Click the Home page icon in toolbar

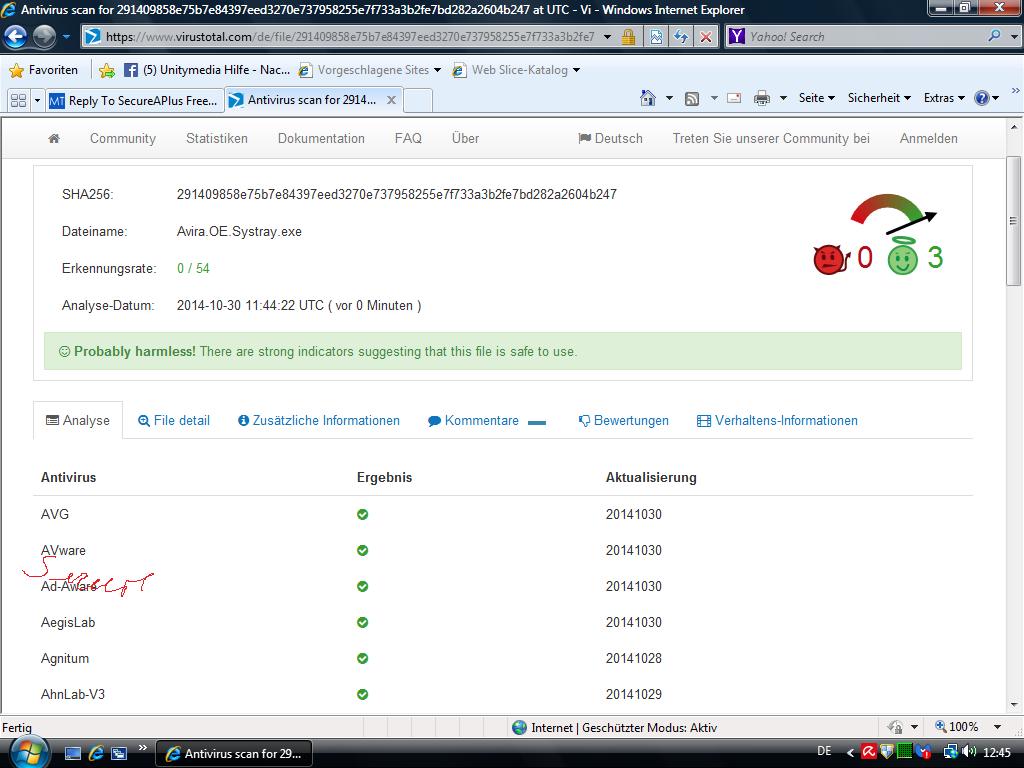(x=648, y=98)
